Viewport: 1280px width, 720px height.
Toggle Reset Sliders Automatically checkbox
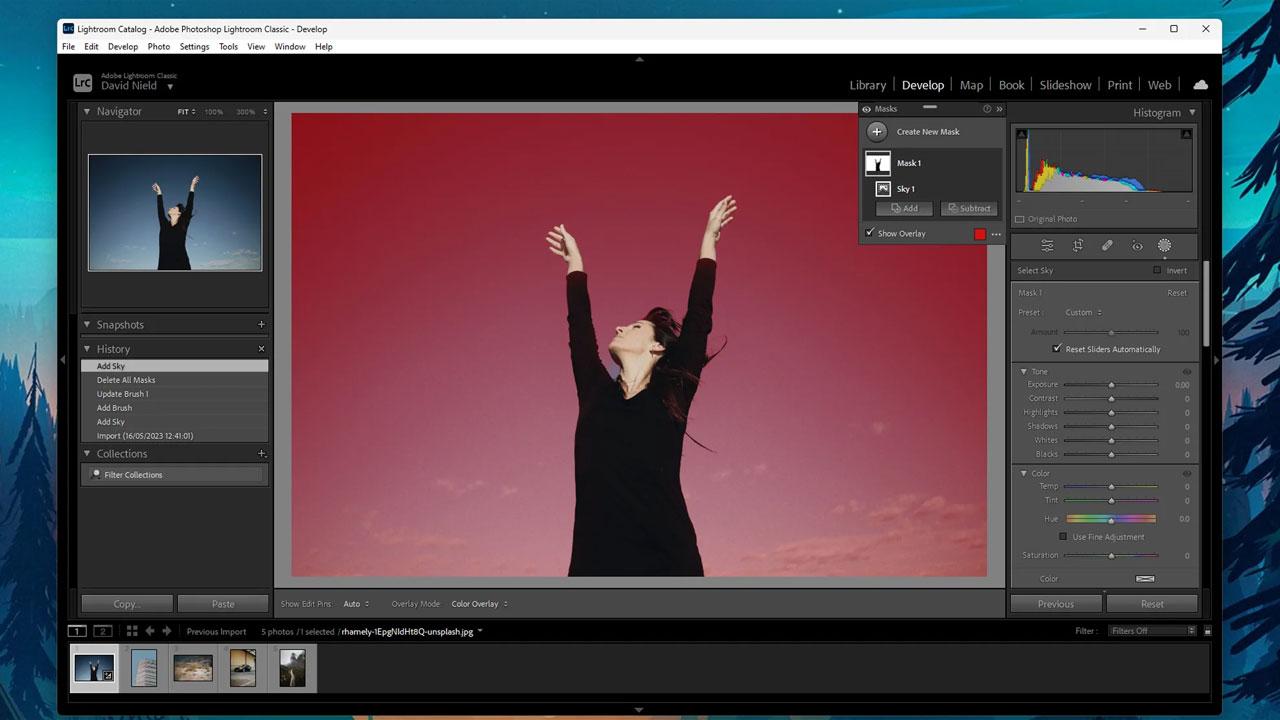click(1057, 349)
